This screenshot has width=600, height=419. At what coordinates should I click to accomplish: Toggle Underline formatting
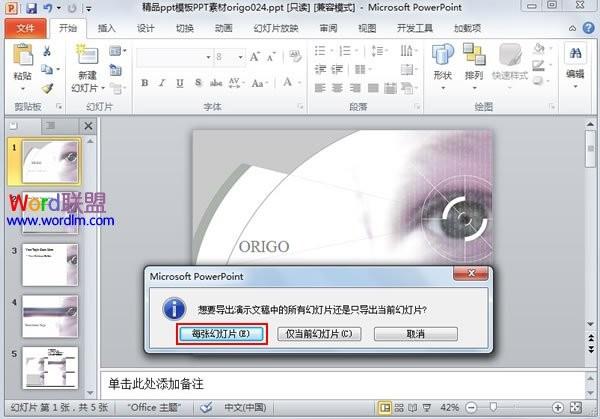click(x=180, y=83)
